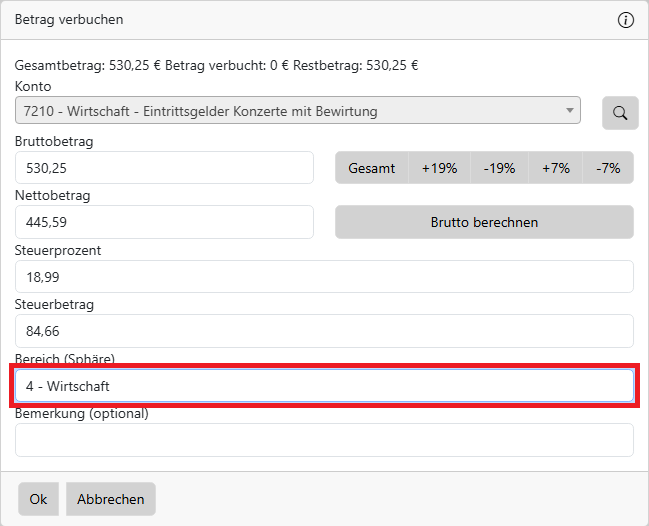Screen dimensions: 649x526
Task: Click the Gesamtbetrag summary text line
Action: pyautogui.click(x=216, y=66)
